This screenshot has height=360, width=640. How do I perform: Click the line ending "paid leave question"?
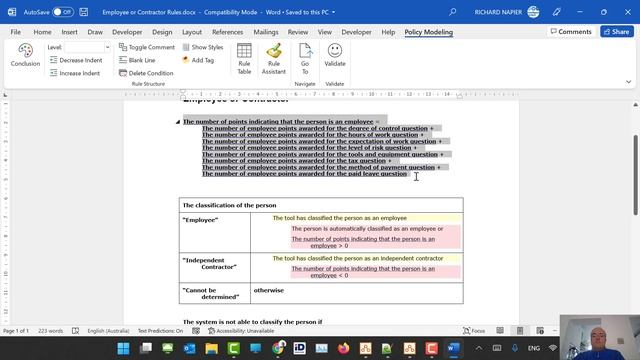[x=304, y=174]
